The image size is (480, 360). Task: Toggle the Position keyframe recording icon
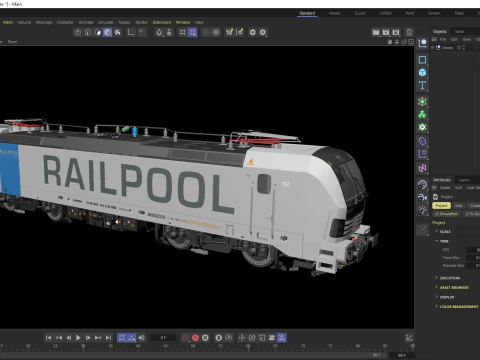pos(242,338)
